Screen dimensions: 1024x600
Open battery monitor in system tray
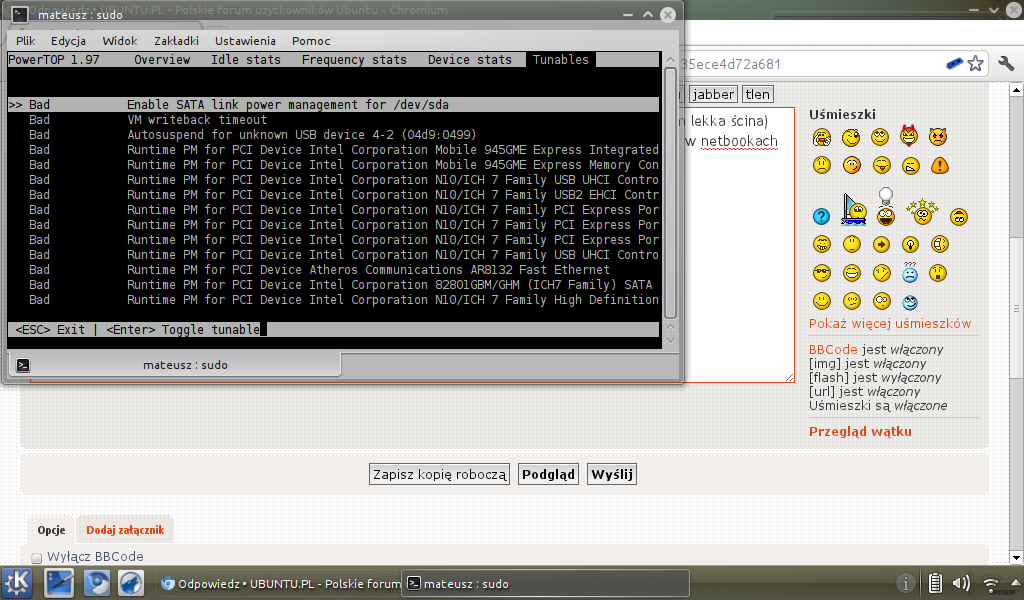935,583
